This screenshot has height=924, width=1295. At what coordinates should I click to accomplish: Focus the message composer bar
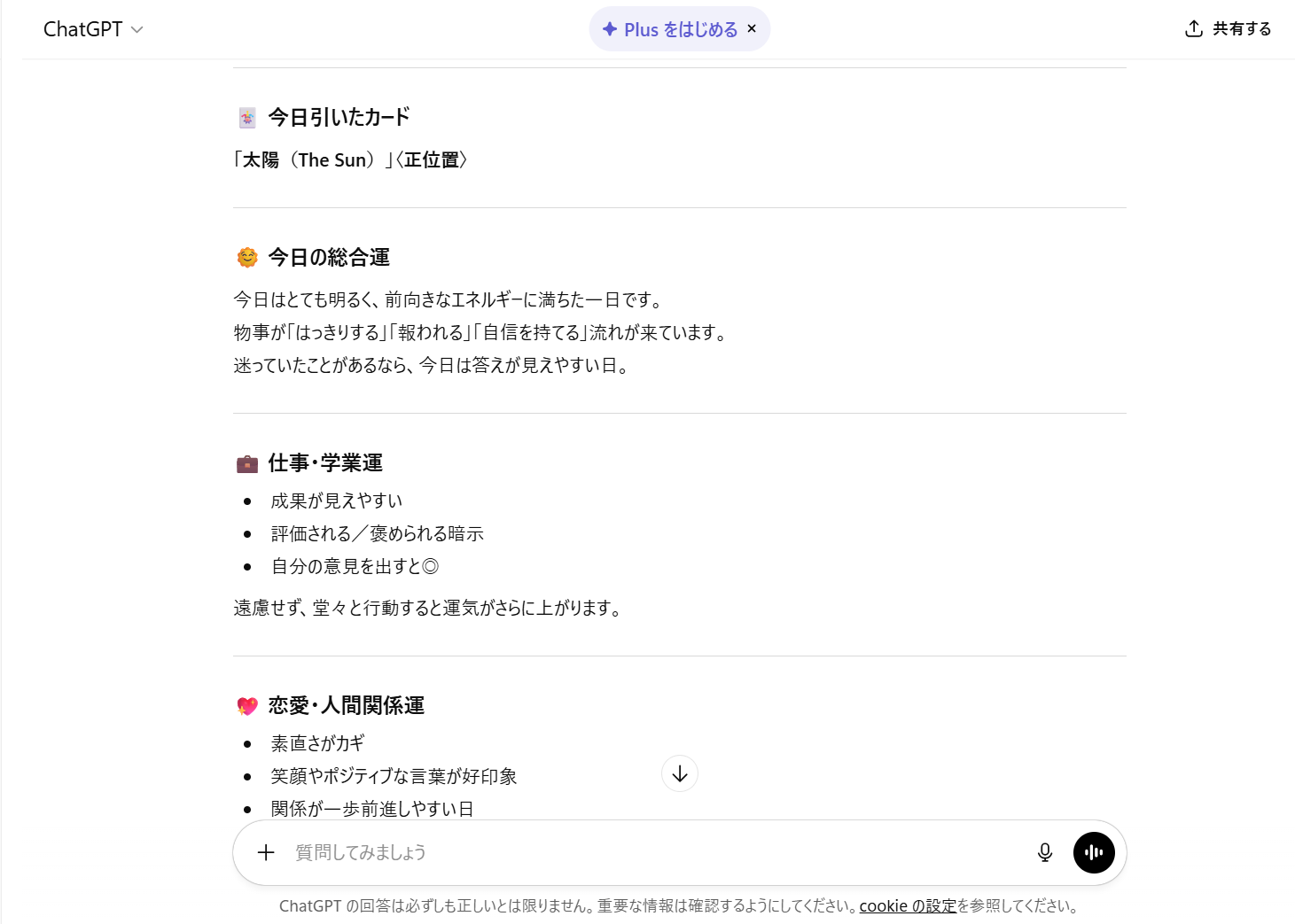click(x=620, y=852)
